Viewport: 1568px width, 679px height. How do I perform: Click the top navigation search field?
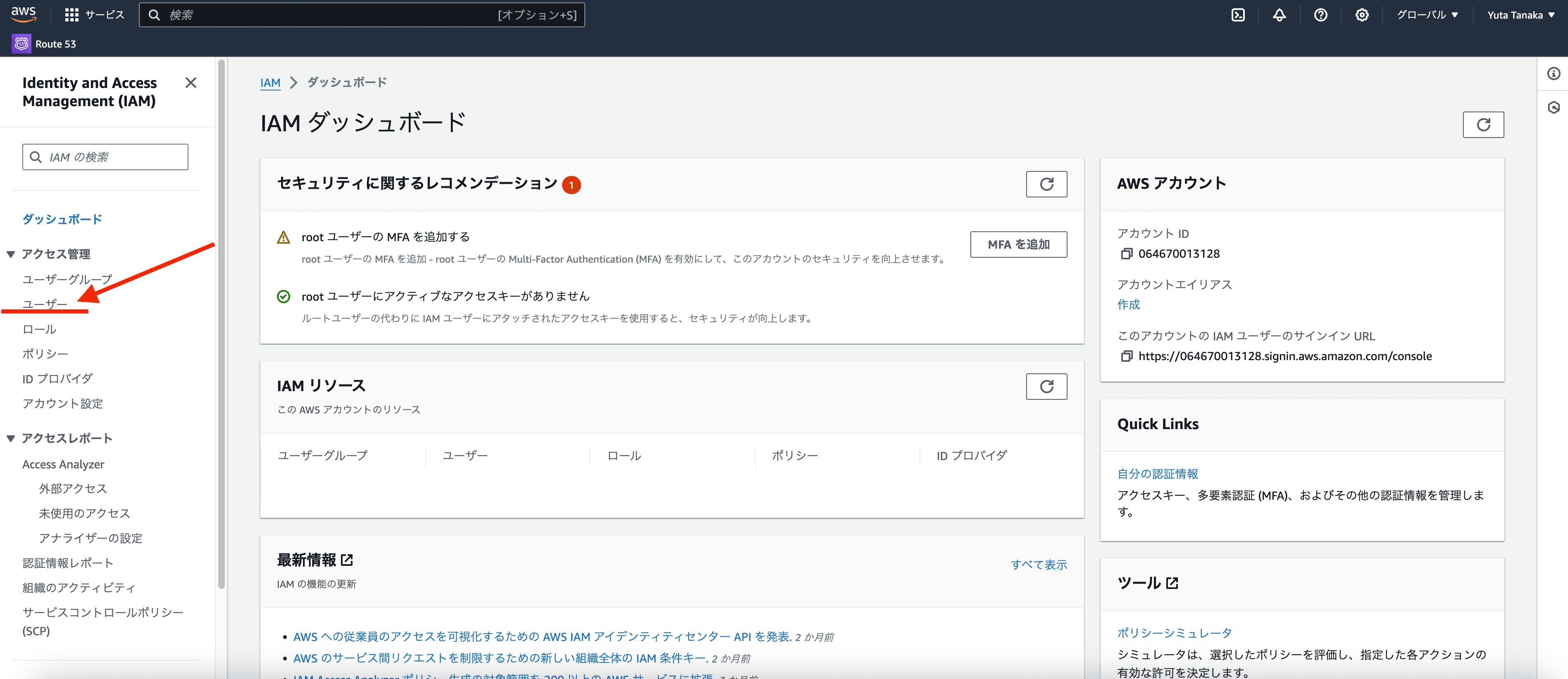[362, 14]
